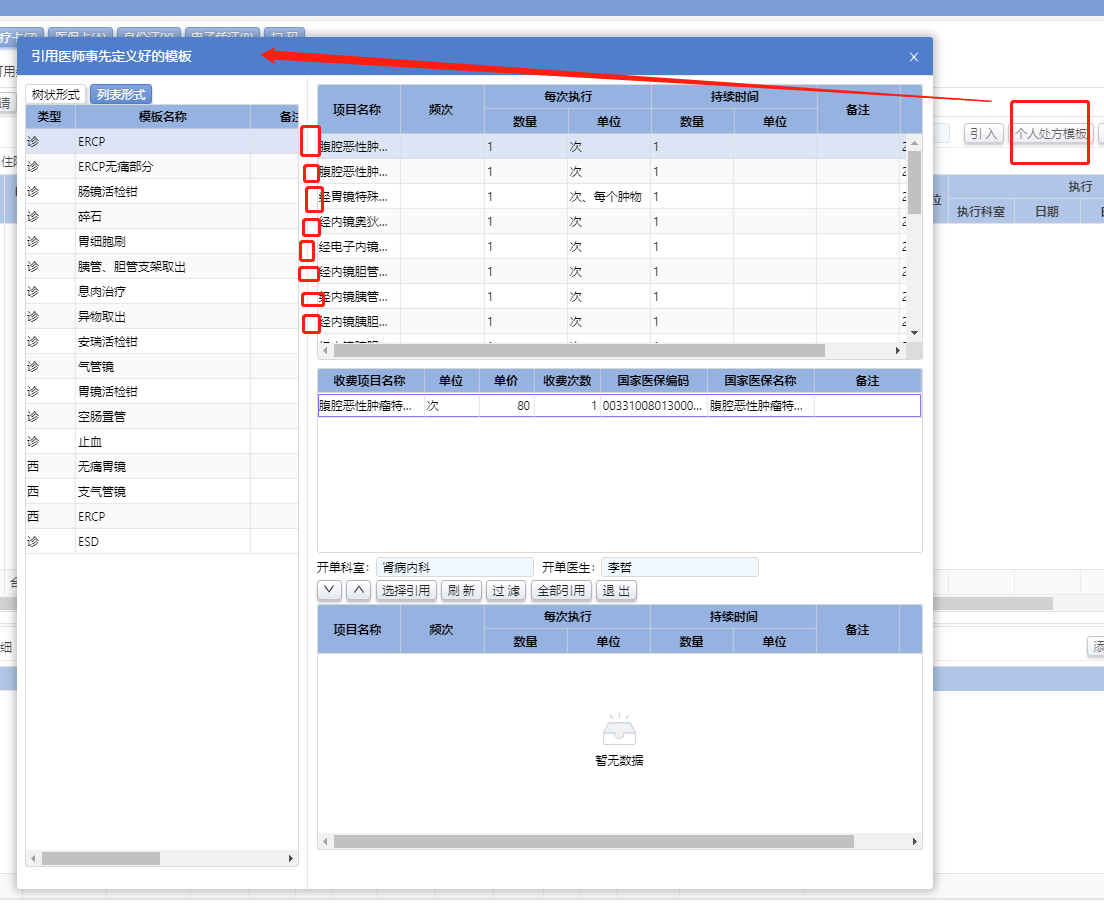Select the 碎石 template row

[162, 217]
